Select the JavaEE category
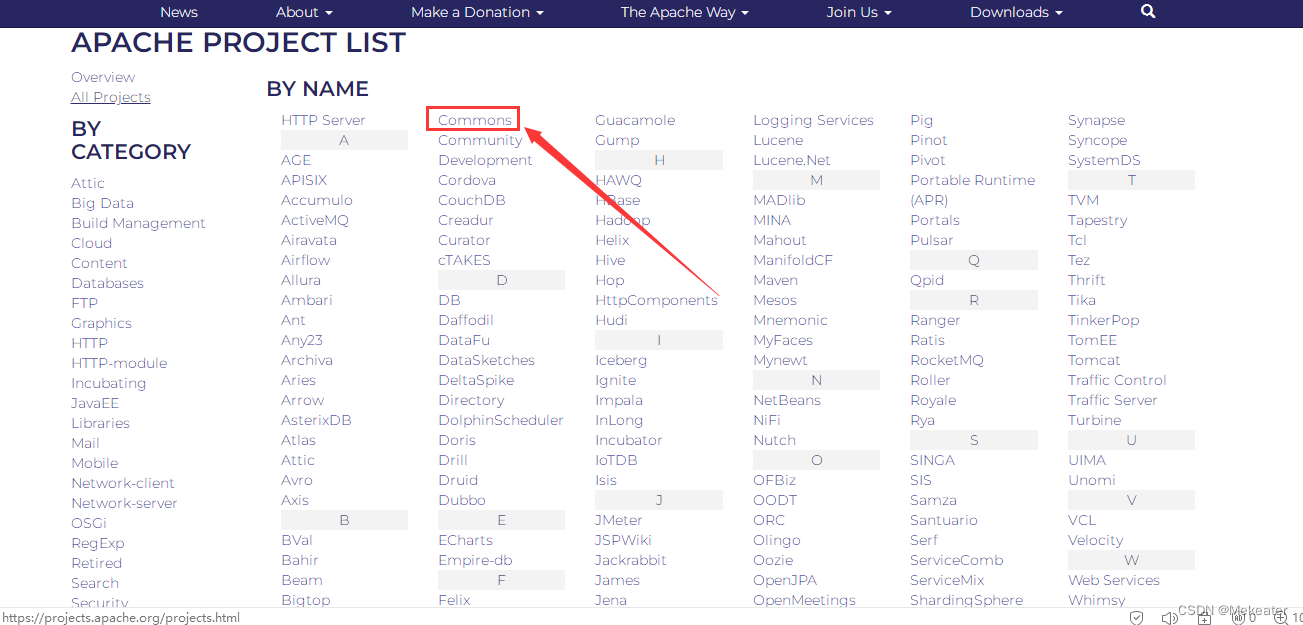 tap(95, 403)
